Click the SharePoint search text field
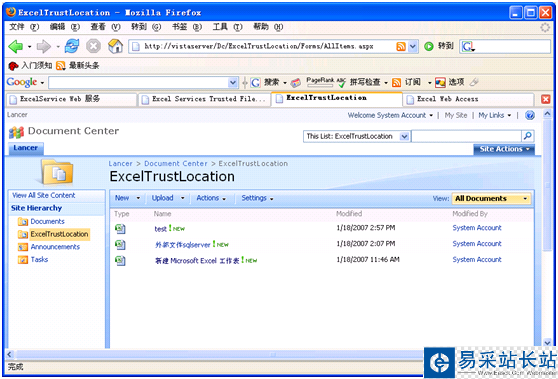This screenshot has height=379, width=558. click(467, 136)
